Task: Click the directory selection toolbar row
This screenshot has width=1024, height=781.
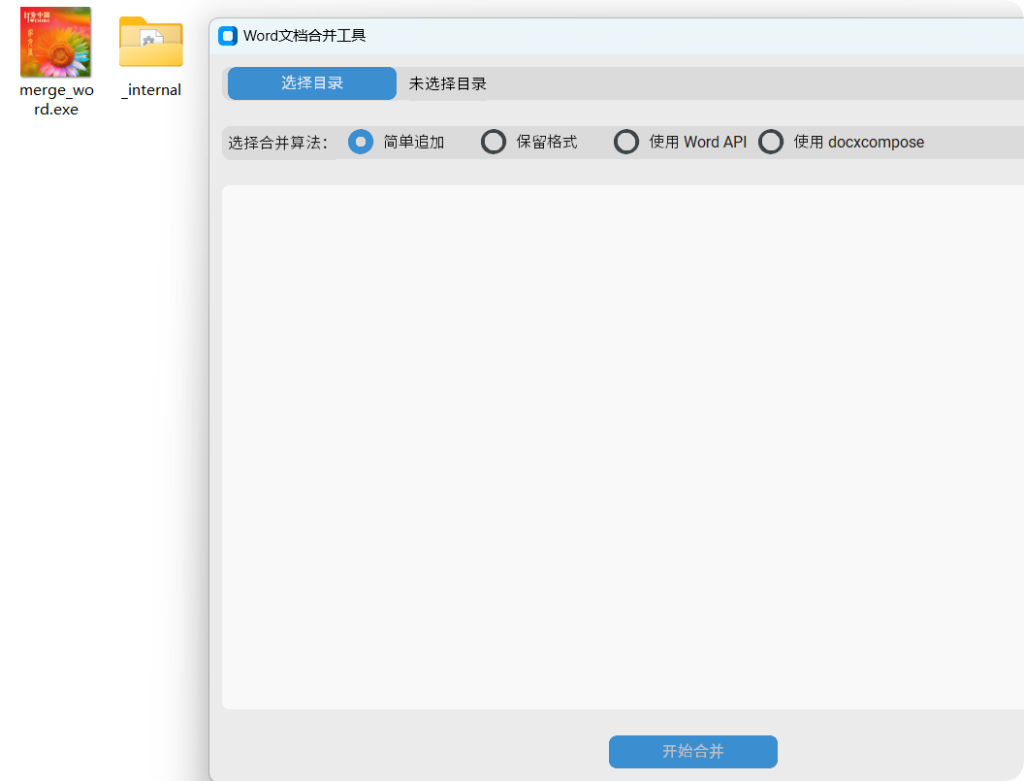Action: [x=700, y=83]
